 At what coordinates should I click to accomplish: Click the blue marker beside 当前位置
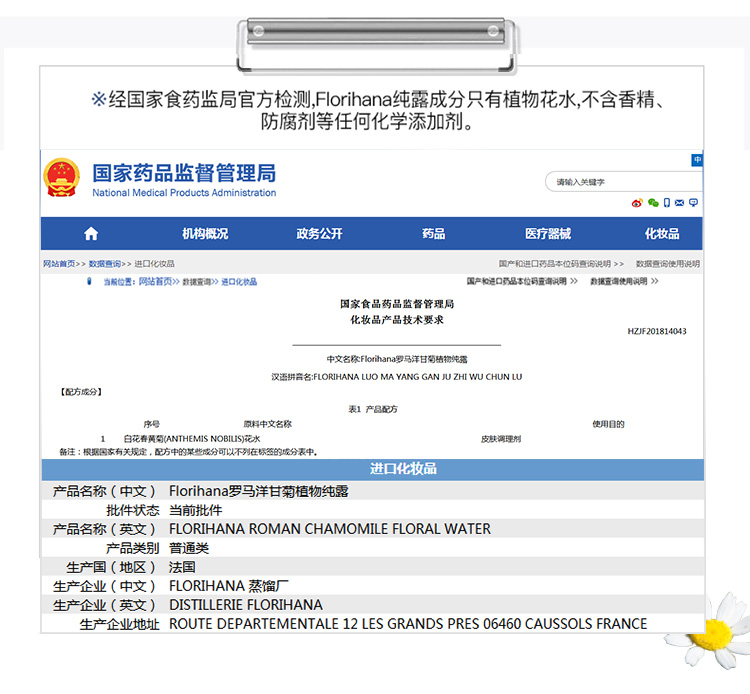(x=89, y=281)
